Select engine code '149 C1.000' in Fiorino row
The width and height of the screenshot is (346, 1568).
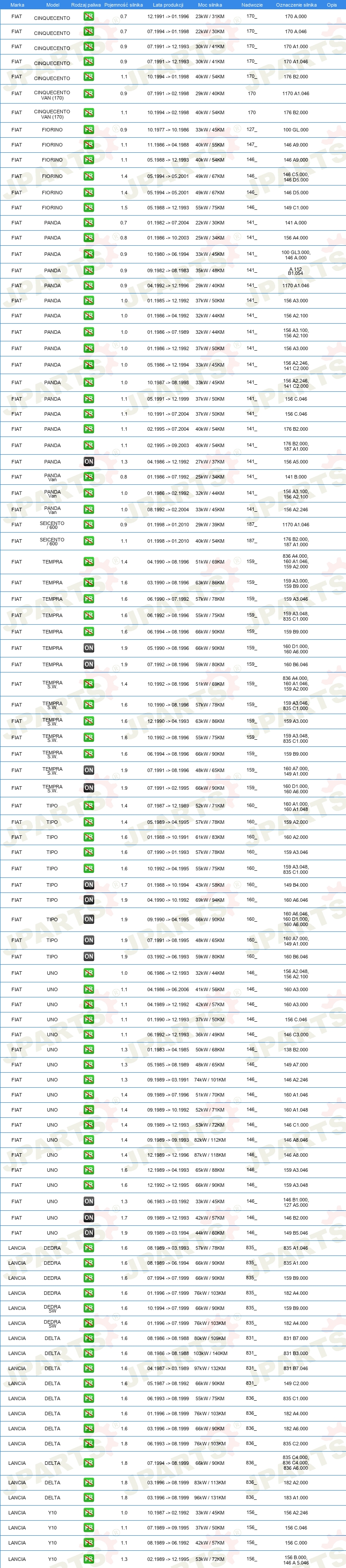coord(296,208)
